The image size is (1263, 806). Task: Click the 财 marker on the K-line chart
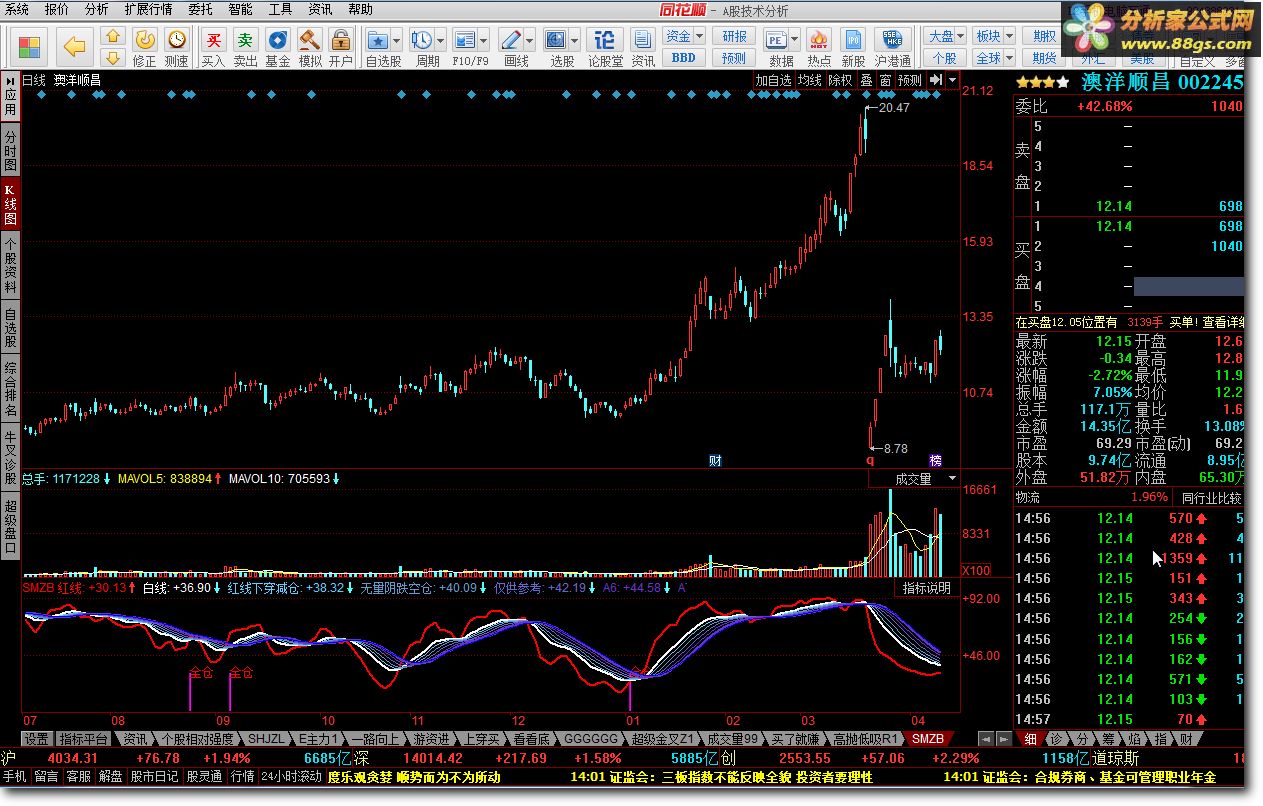715,461
